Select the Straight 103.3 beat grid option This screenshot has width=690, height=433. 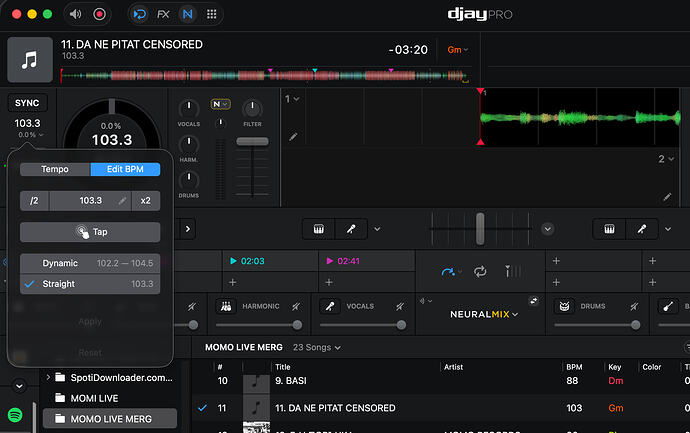click(x=90, y=284)
